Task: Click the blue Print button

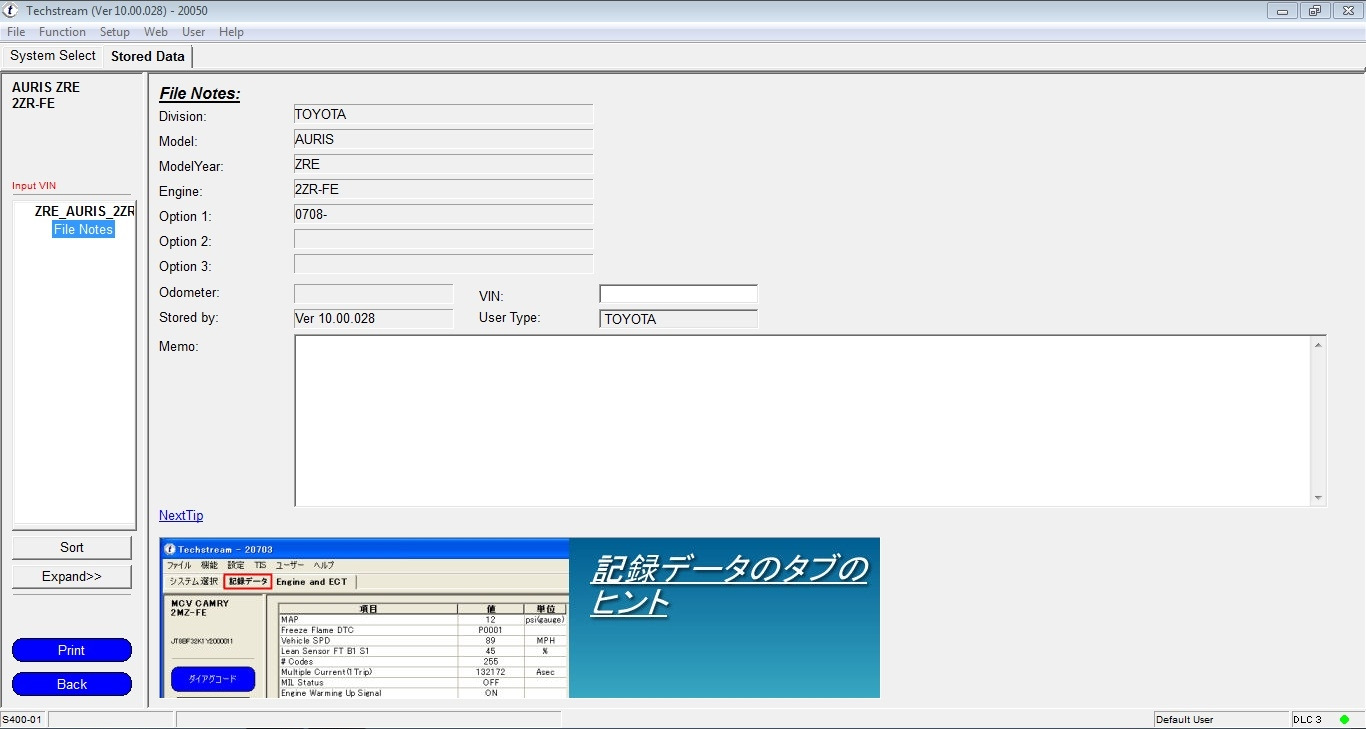Action: [x=72, y=650]
